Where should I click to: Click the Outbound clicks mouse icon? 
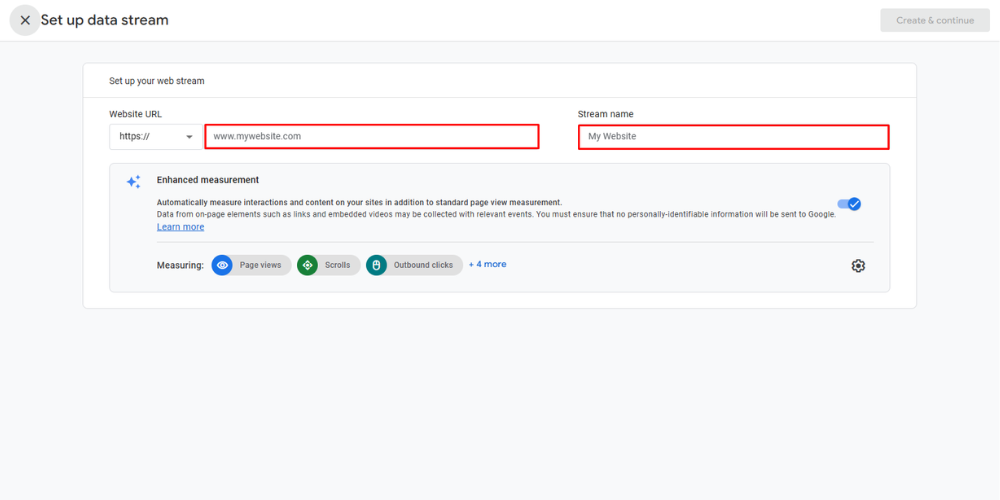(x=376, y=265)
